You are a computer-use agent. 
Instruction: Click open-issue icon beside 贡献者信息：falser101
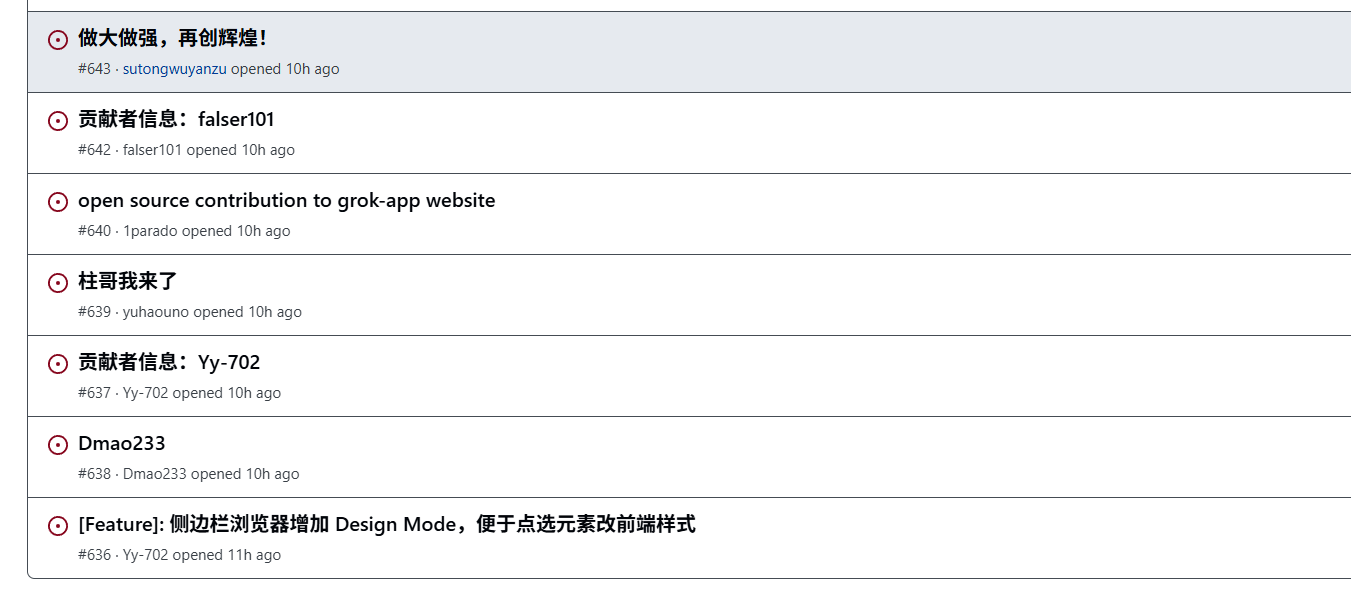pos(58,121)
